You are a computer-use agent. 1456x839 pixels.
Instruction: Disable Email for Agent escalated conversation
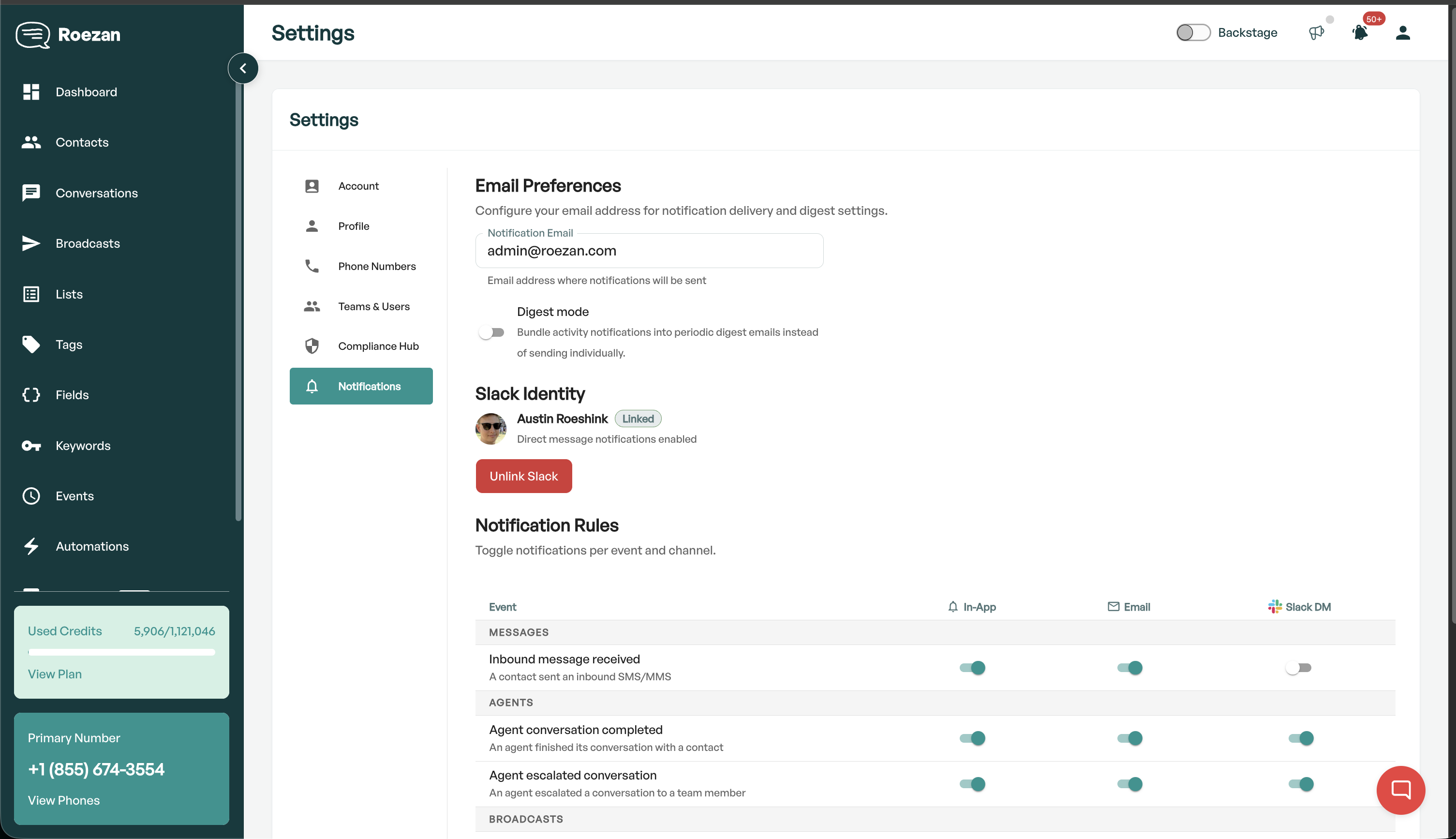(x=1129, y=784)
